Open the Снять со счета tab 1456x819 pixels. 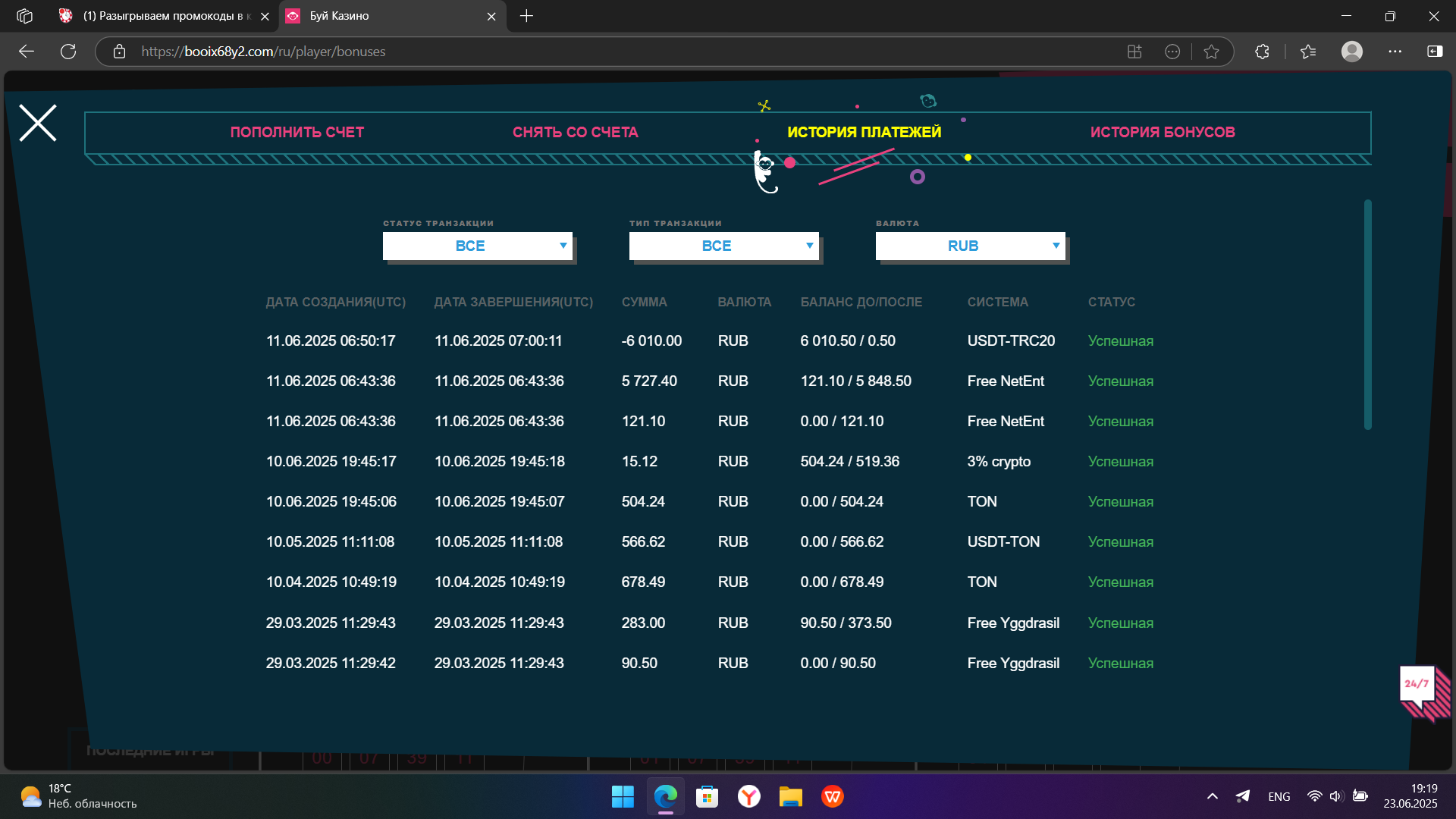point(576,132)
